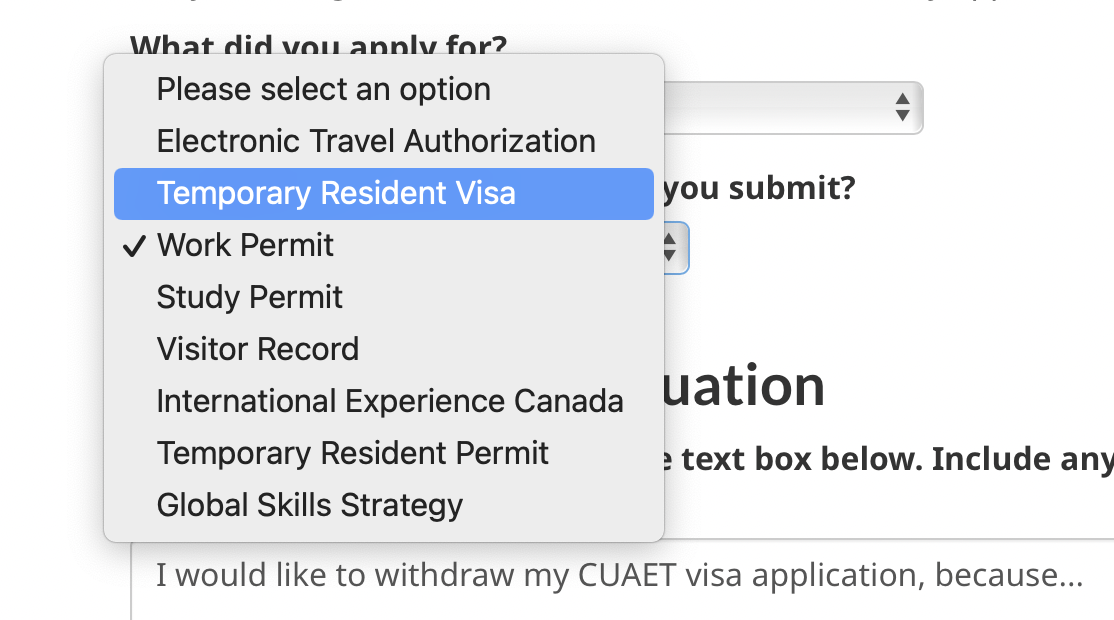Select the Work Permit option
The width and height of the screenshot is (1114, 620).
click(x=245, y=246)
